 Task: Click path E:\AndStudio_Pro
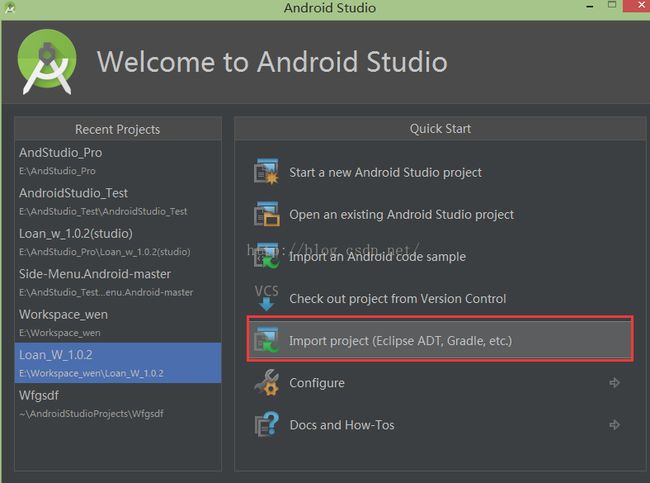[x=57, y=171]
